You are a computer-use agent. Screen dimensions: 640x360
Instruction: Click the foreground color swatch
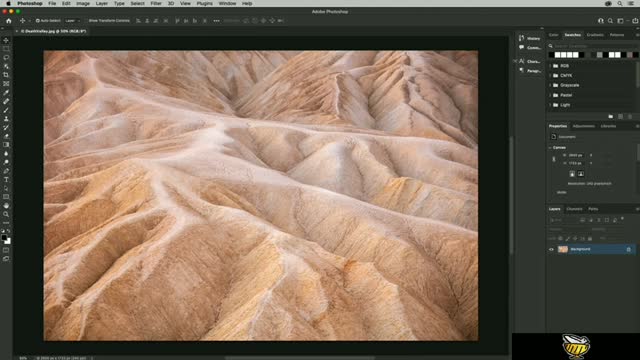point(4,238)
